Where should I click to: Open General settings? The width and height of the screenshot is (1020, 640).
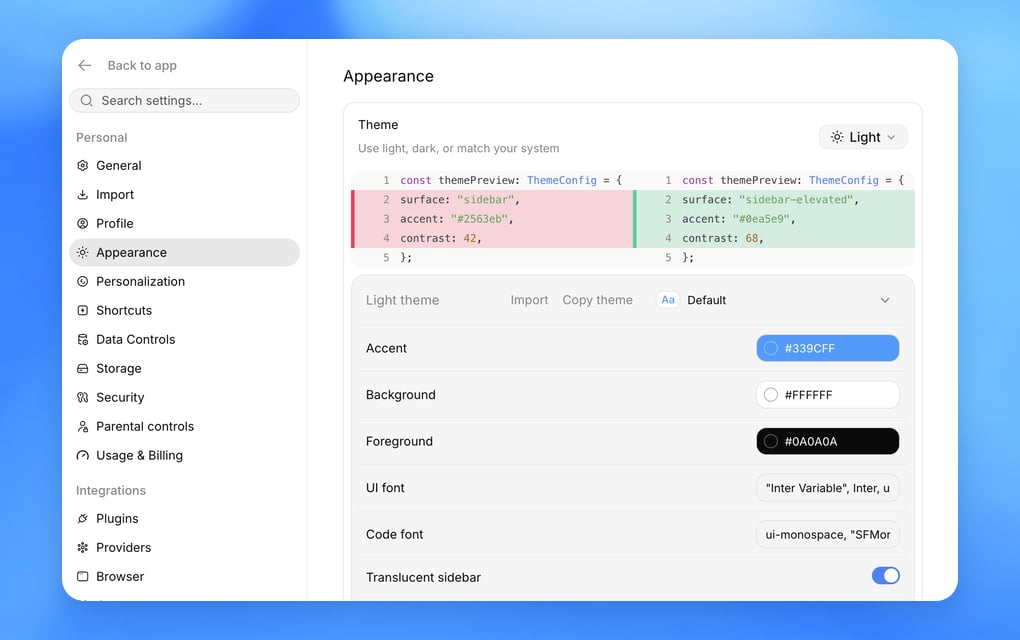(184, 165)
